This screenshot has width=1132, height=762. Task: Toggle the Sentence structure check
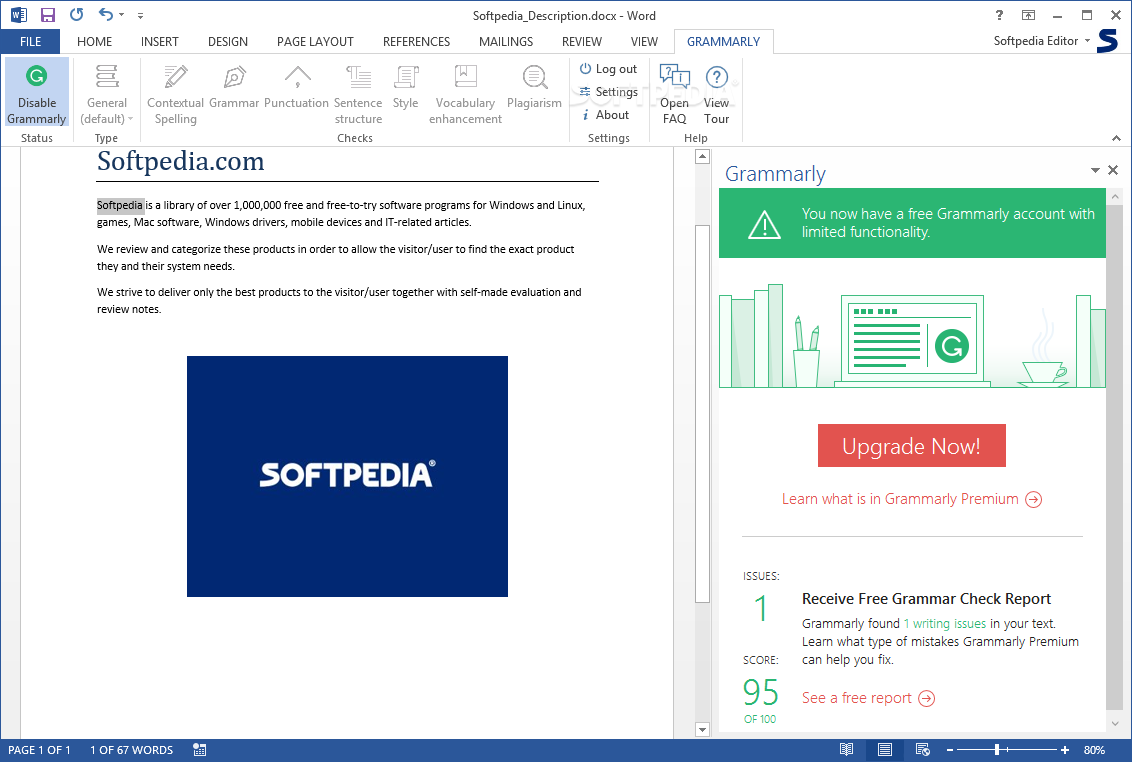(x=358, y=93)
